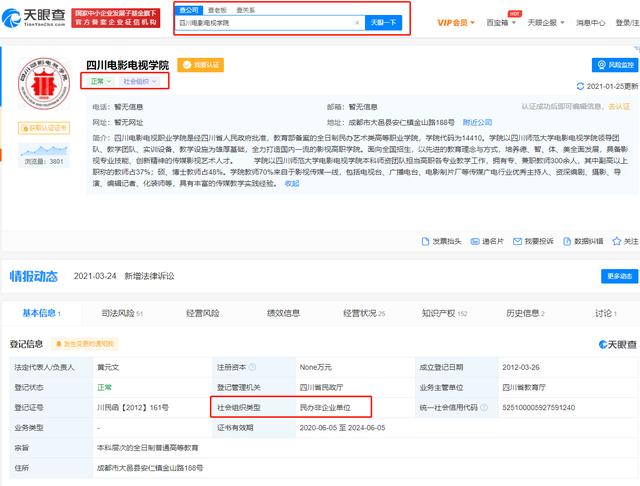Click the 本科层次的全日制普通高等教育 purpose text
Viewport: 640px width, 486px height.
click(147, 448)
